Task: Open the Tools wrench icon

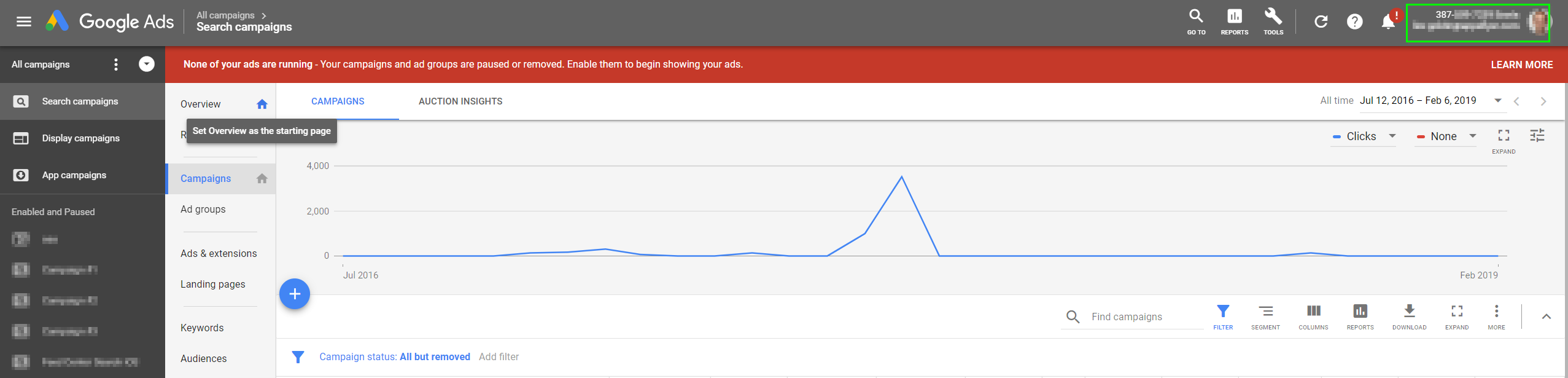Action: click(x=1273, y=22)
